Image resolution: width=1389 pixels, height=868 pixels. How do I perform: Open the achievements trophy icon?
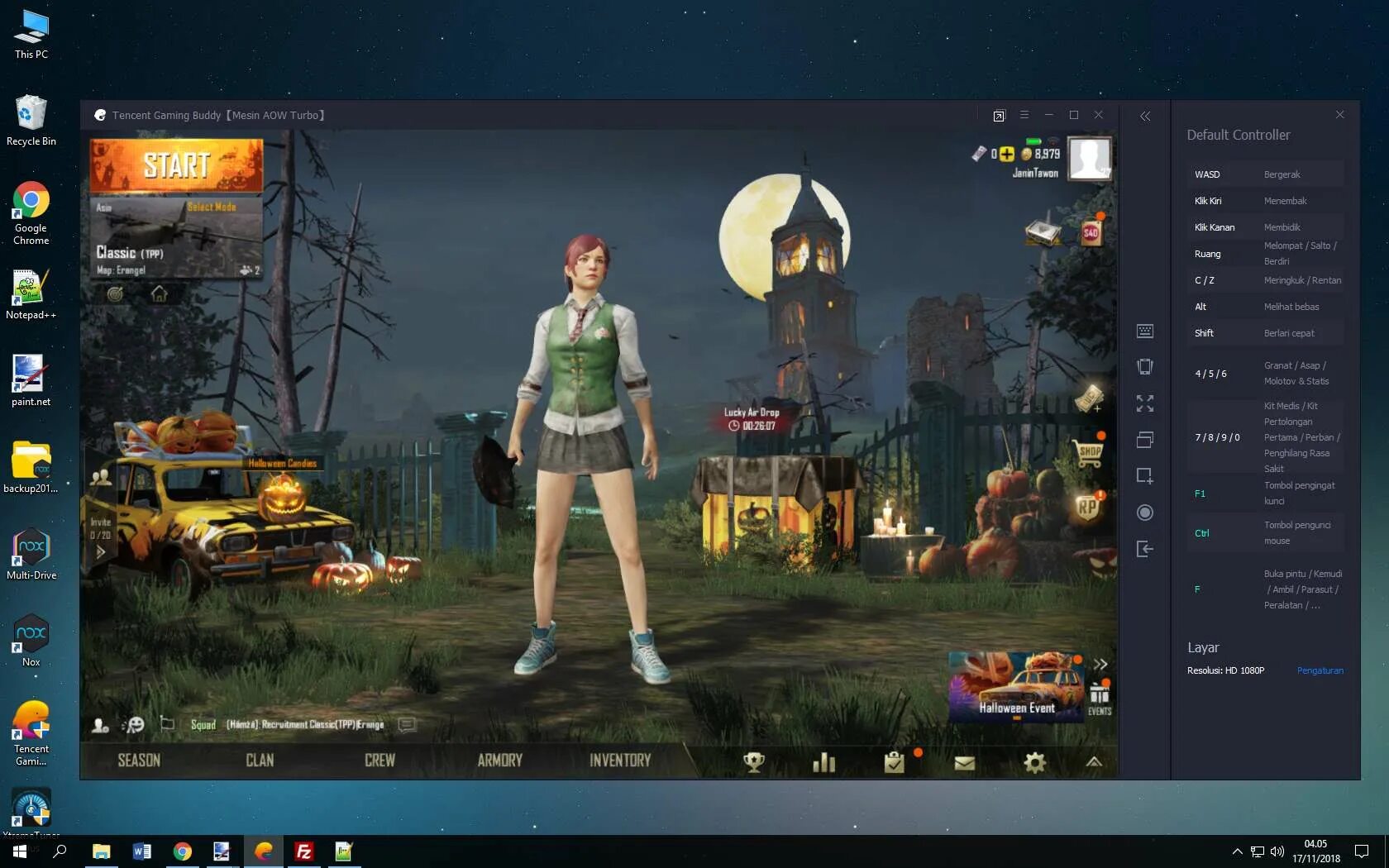tap(753, 762)
